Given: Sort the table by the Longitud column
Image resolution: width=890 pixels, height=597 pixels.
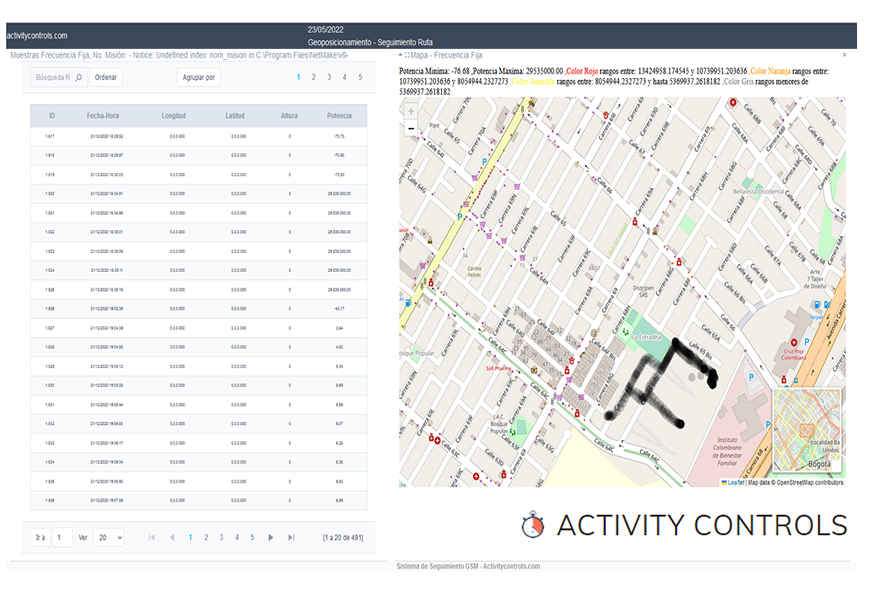Looking at the screenshot, I should click(174, 116).
